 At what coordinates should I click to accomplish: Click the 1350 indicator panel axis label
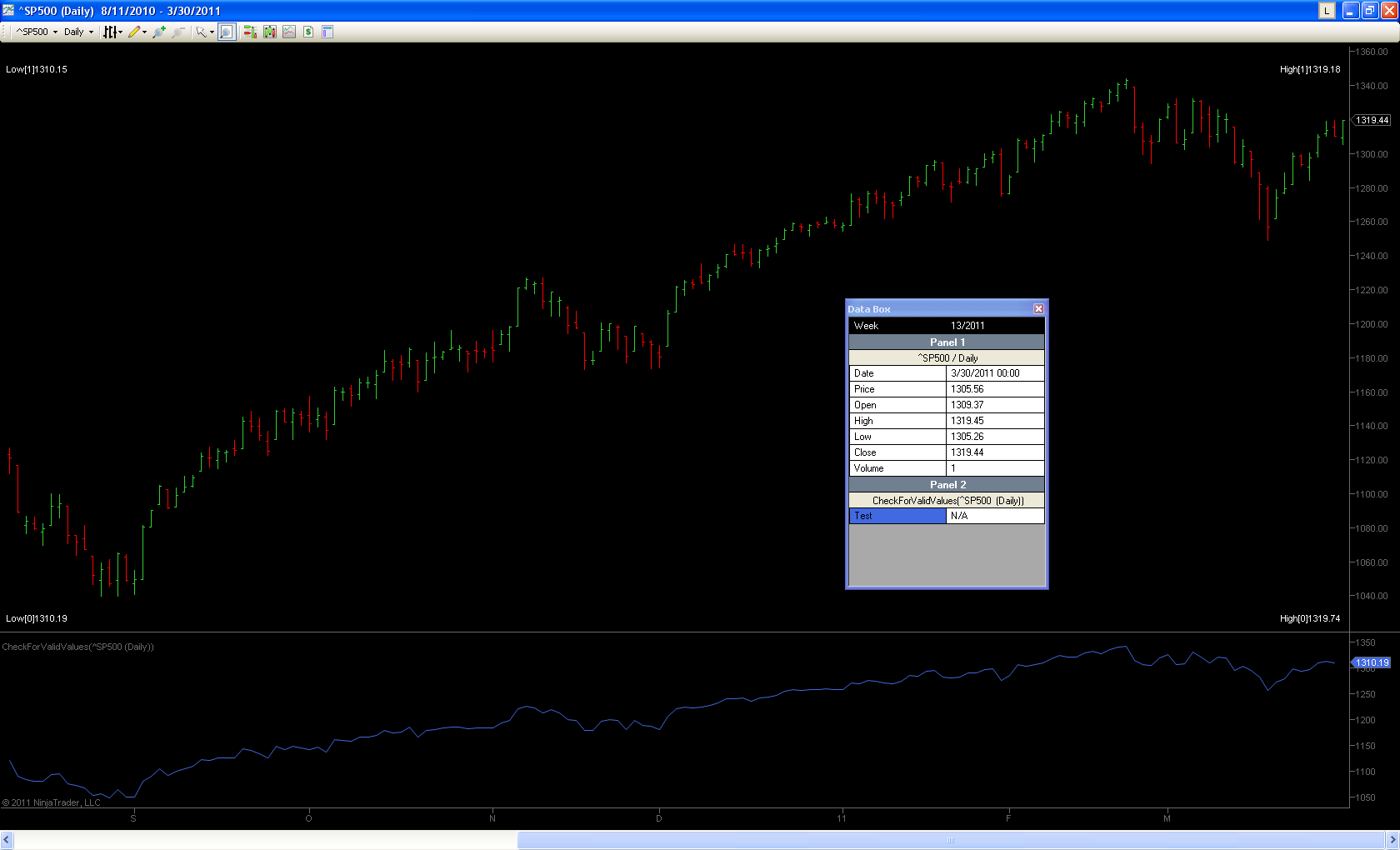coord(1366,642)
